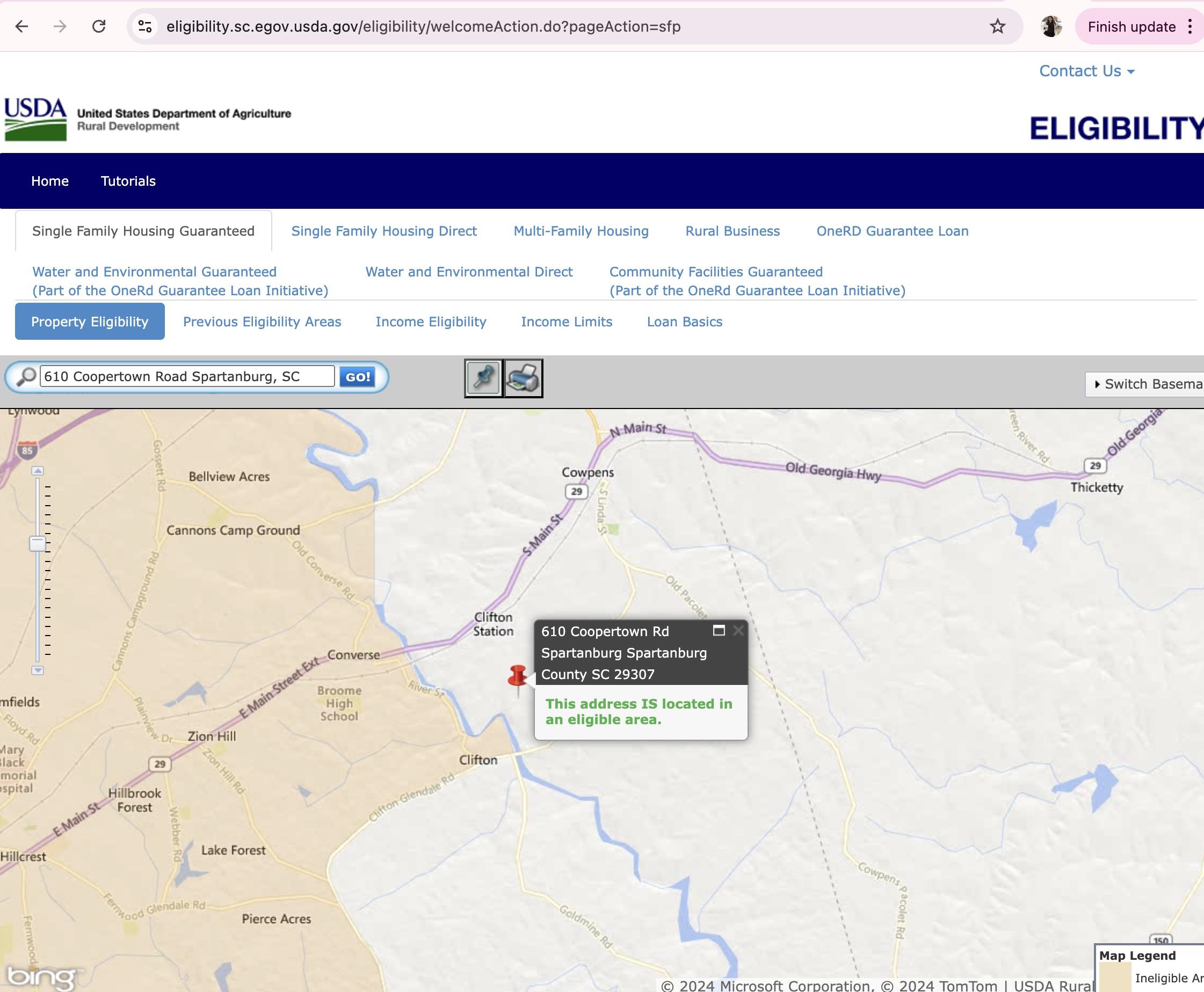Image resolution: width=1204 pixels, height=992 pixels.
Task: Open the Income Limits sub-tab
Action: [567, 322]
